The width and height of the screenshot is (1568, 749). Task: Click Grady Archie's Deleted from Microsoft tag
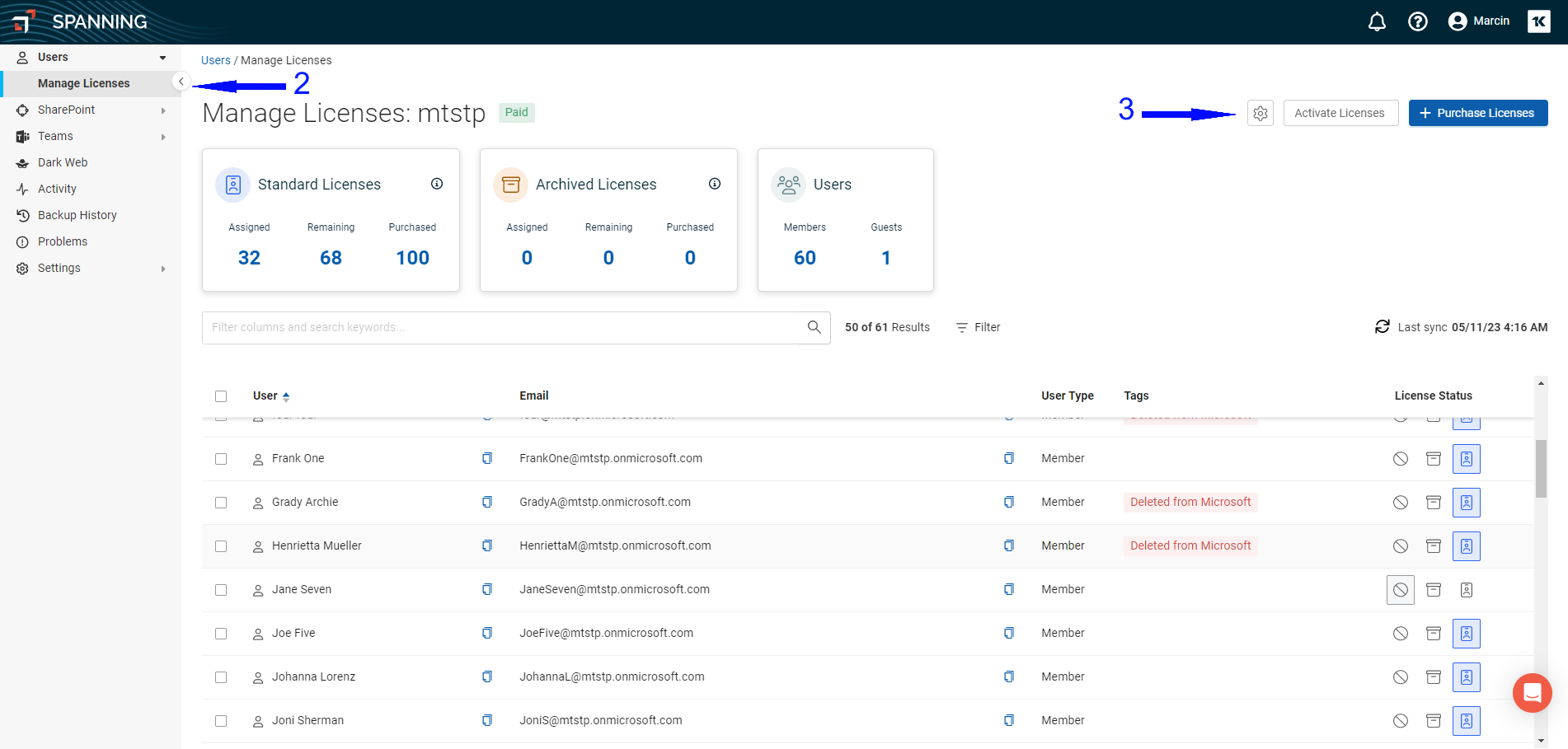[1190, 502]
